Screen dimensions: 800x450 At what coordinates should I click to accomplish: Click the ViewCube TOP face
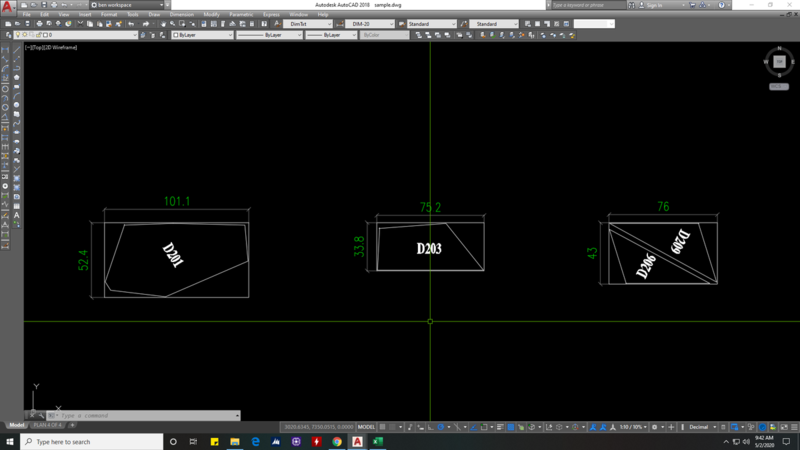coord(779,62)
